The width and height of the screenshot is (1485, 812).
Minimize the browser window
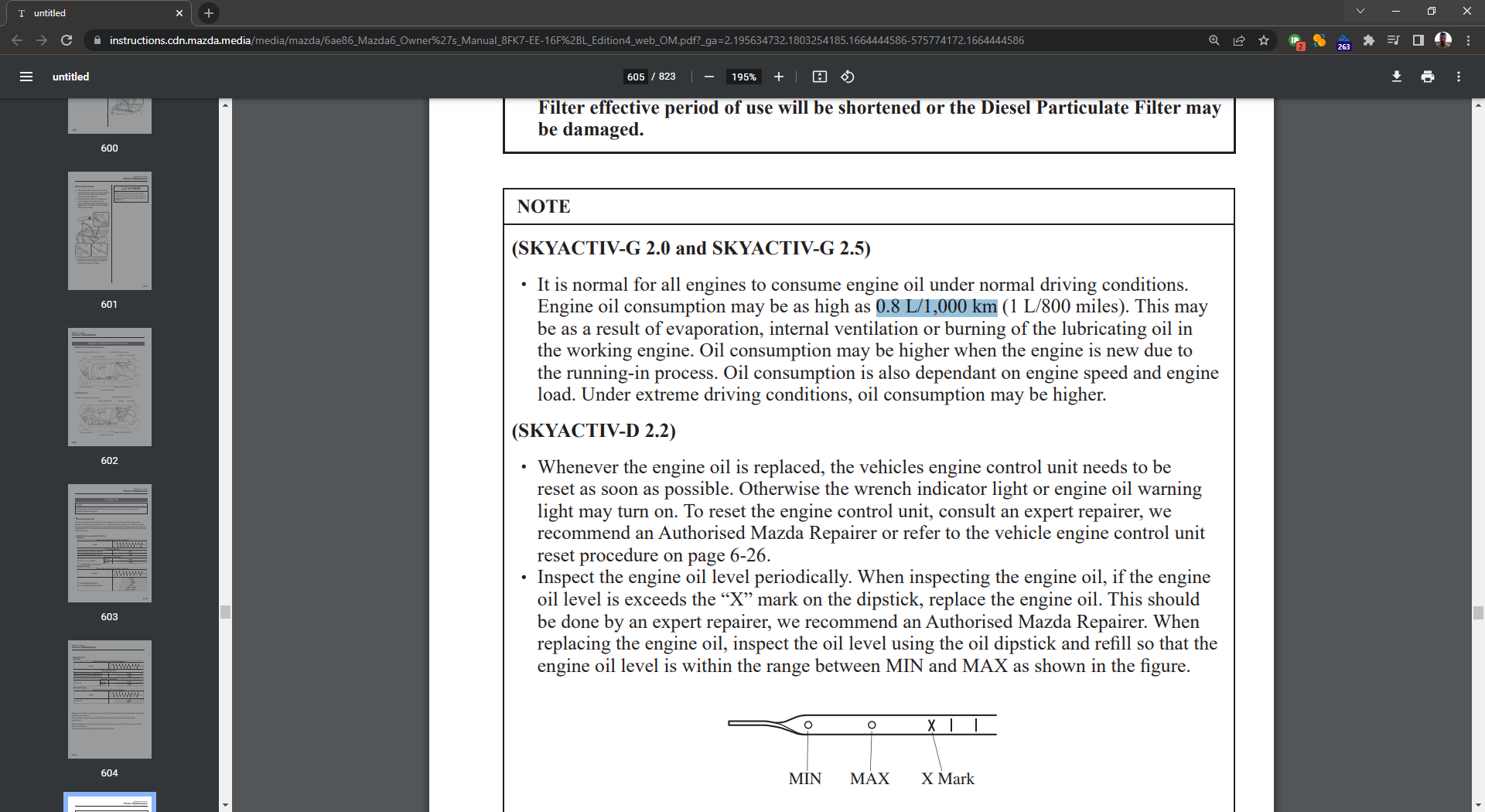1396,11
